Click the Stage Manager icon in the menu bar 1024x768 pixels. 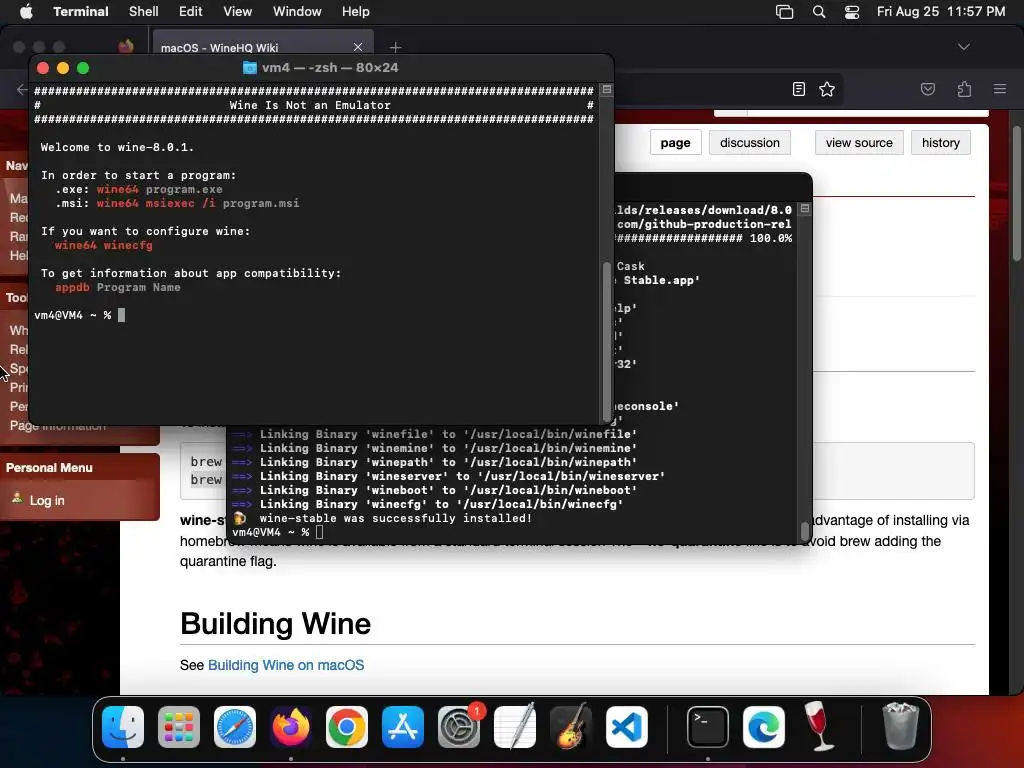784,12
